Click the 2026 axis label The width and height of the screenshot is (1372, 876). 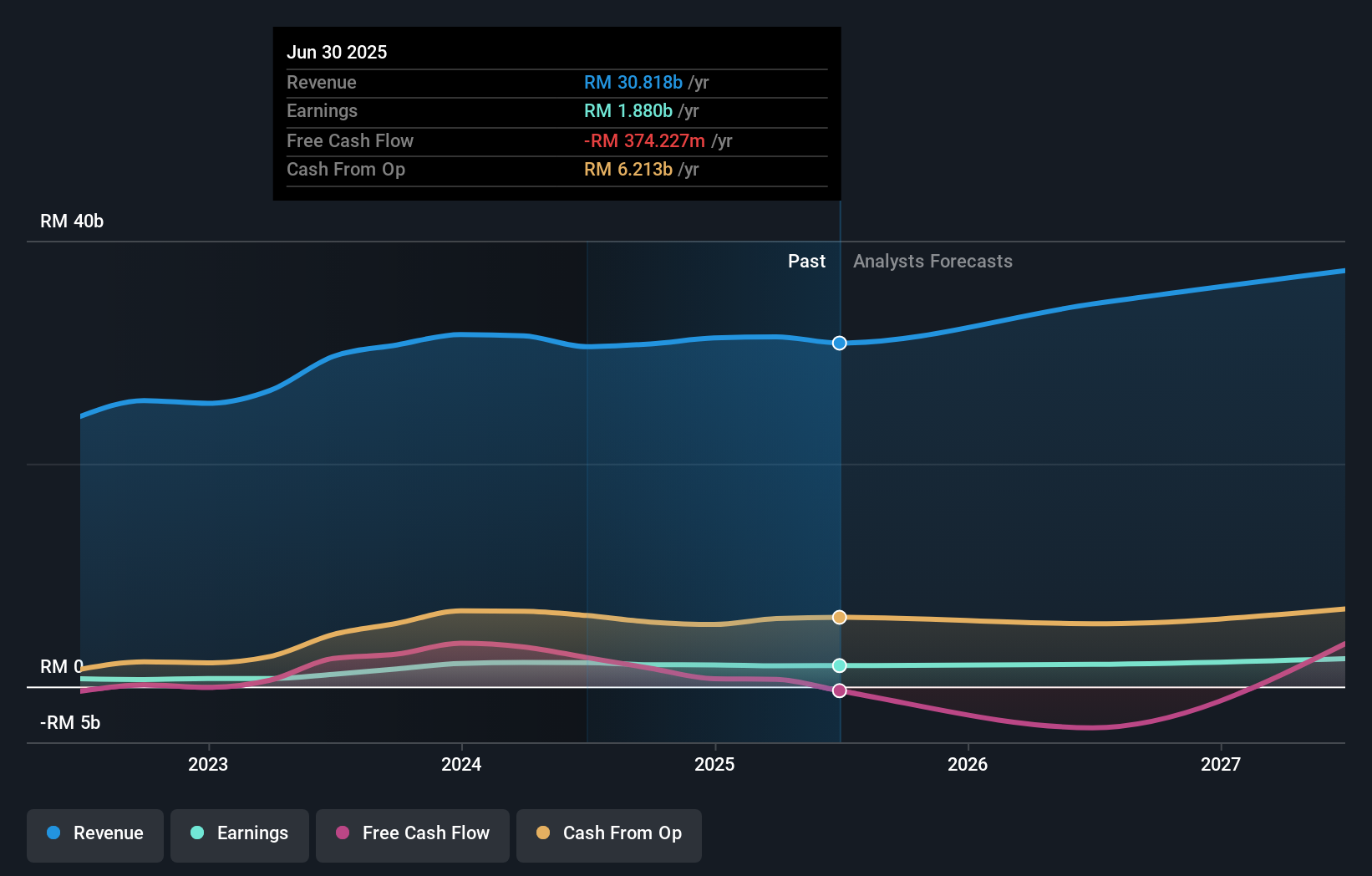967,764
